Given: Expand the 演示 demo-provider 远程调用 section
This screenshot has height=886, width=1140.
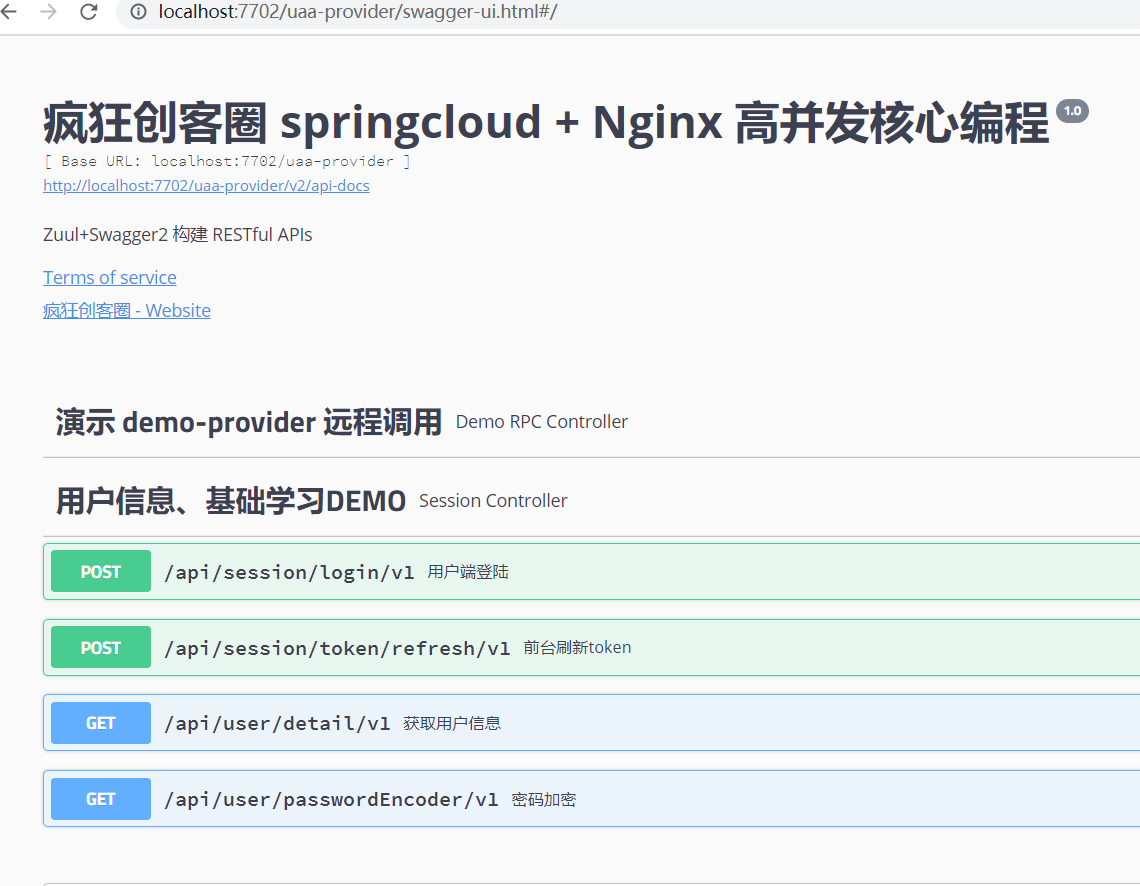Looking at the screenshot, I should click(x=249, y=422).
